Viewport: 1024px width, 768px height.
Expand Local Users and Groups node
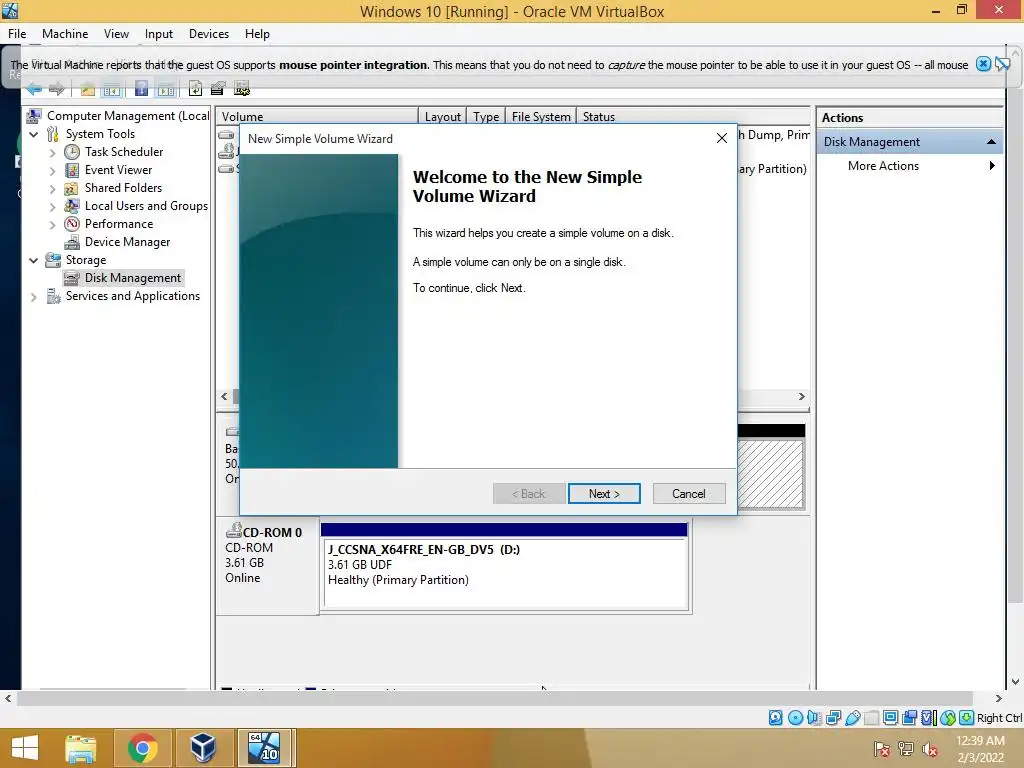[x=52, y=206]
